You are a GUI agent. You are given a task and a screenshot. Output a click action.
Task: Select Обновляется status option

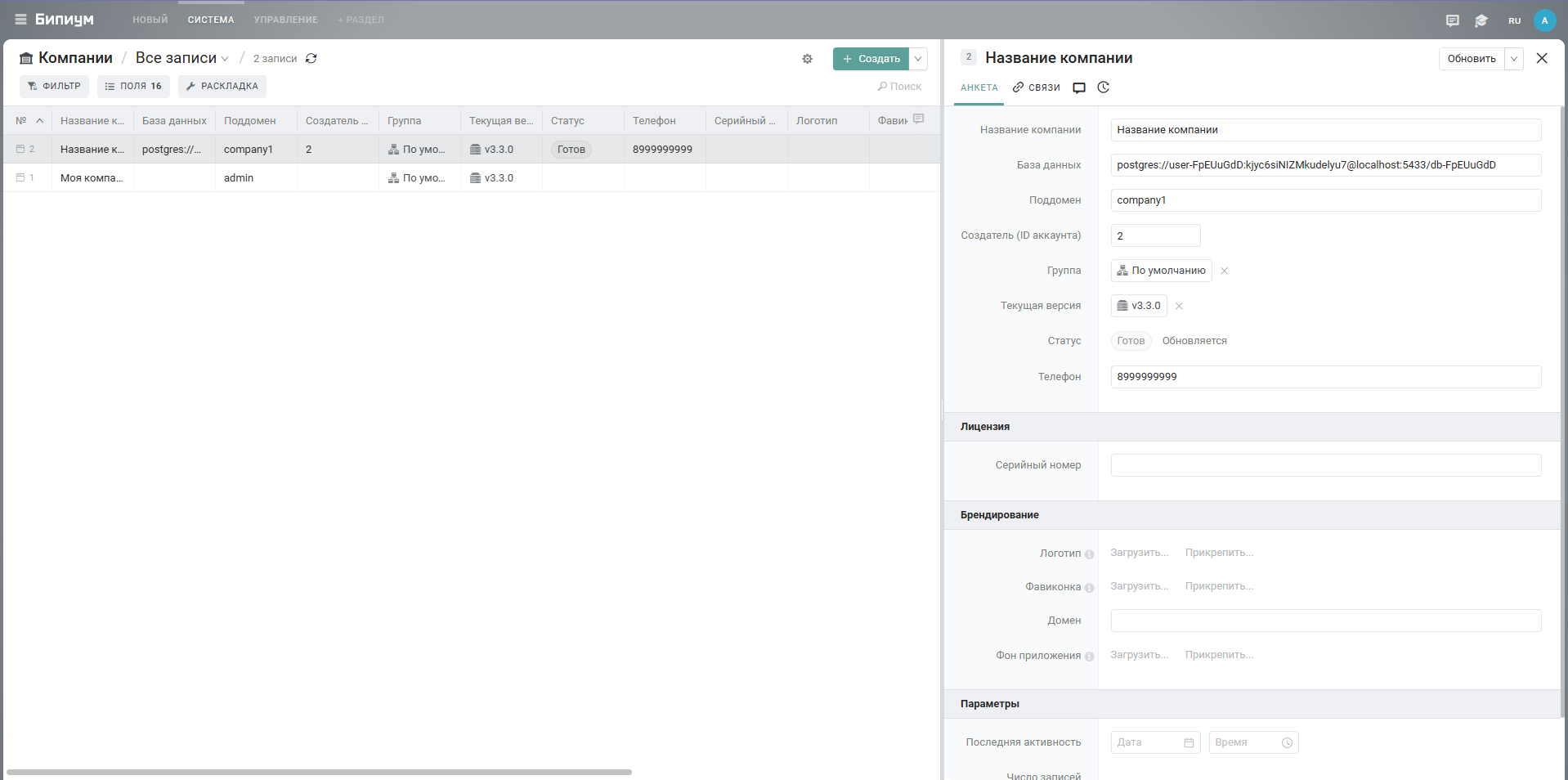(x=1194, y=341)
